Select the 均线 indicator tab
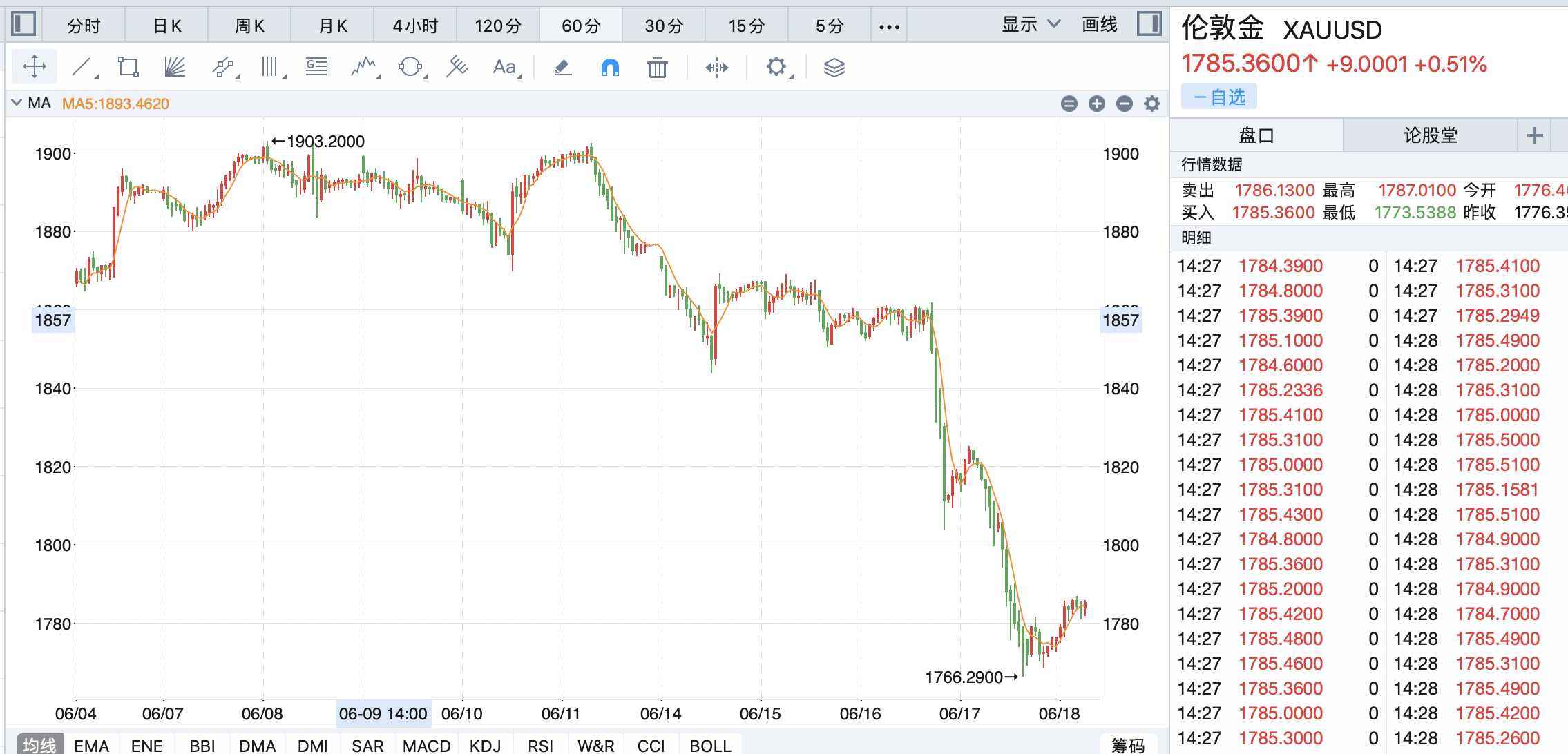Viewport: 1568px width, 754px height. 39,745
